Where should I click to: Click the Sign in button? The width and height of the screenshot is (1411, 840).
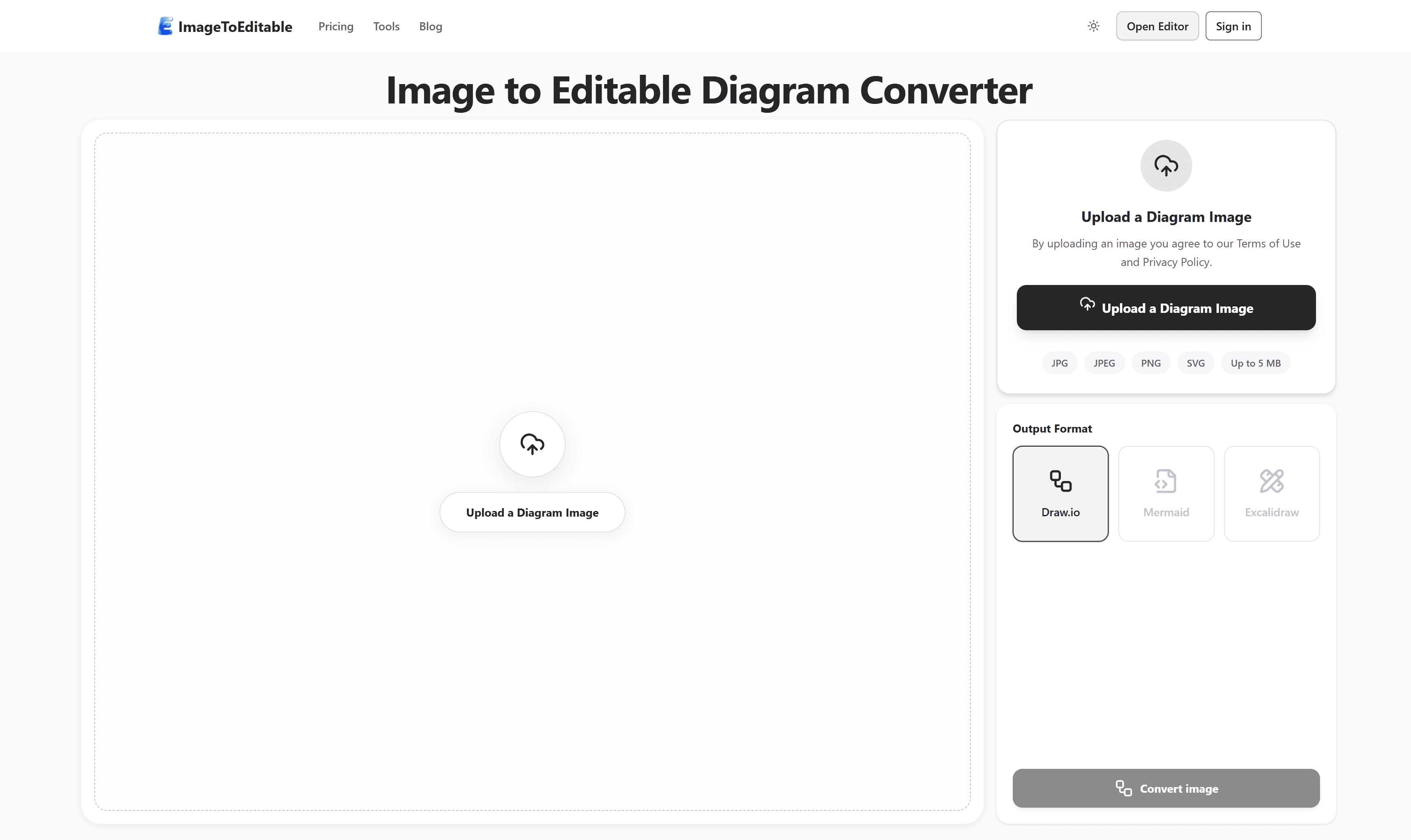tap(1233, 26)
